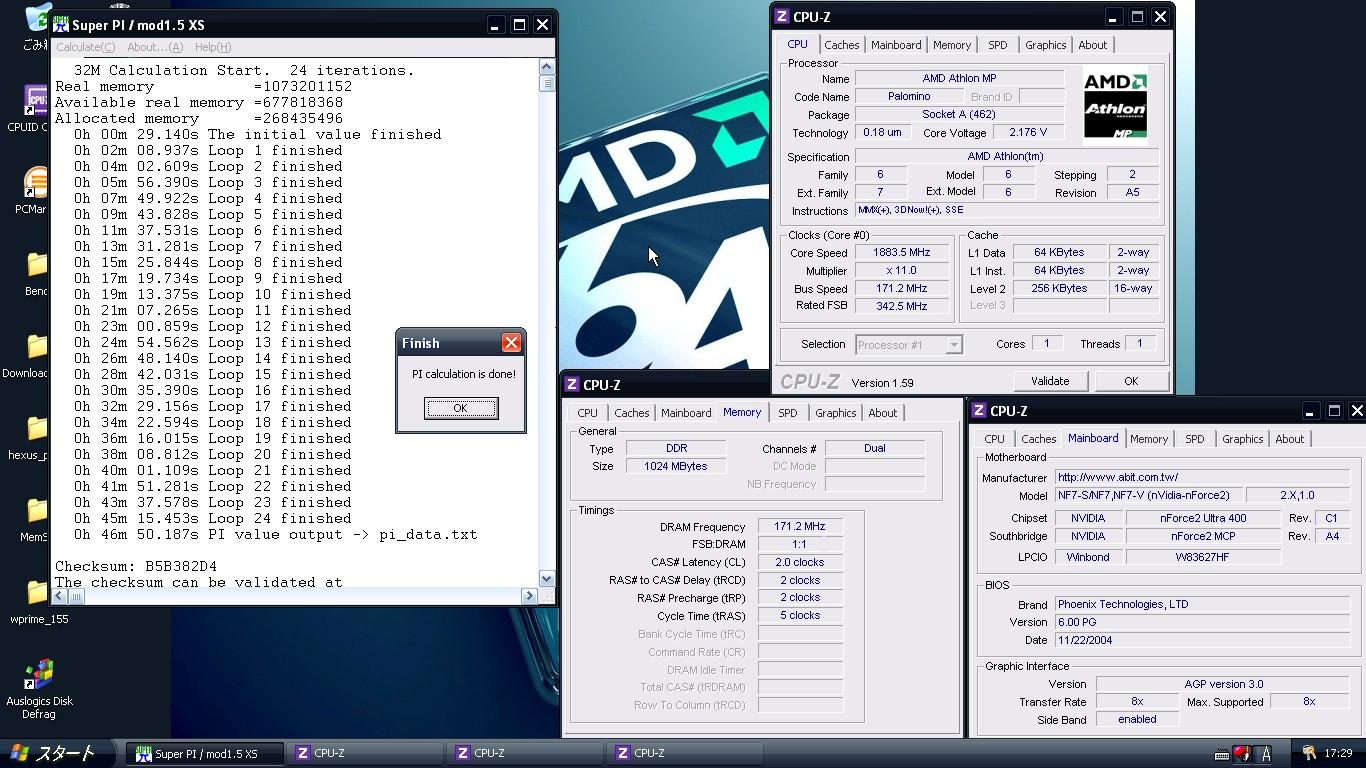
Task: Click the Loop 24 finished line
Action: click(x=213, y=518)
